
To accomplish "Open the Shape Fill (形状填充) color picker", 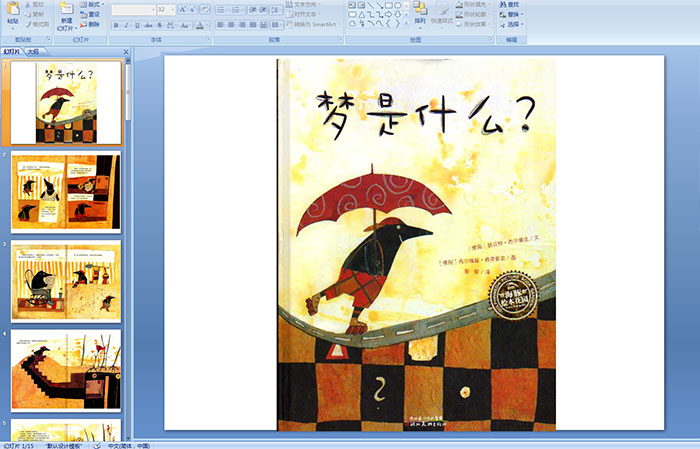I will pyautogui.click(x=473, y=4).
